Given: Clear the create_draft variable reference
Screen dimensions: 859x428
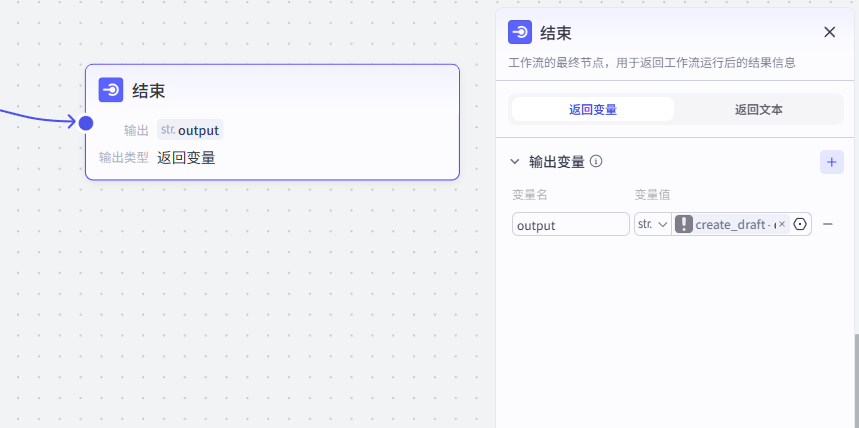Looking at the screenshot, I should coord(782,224).
